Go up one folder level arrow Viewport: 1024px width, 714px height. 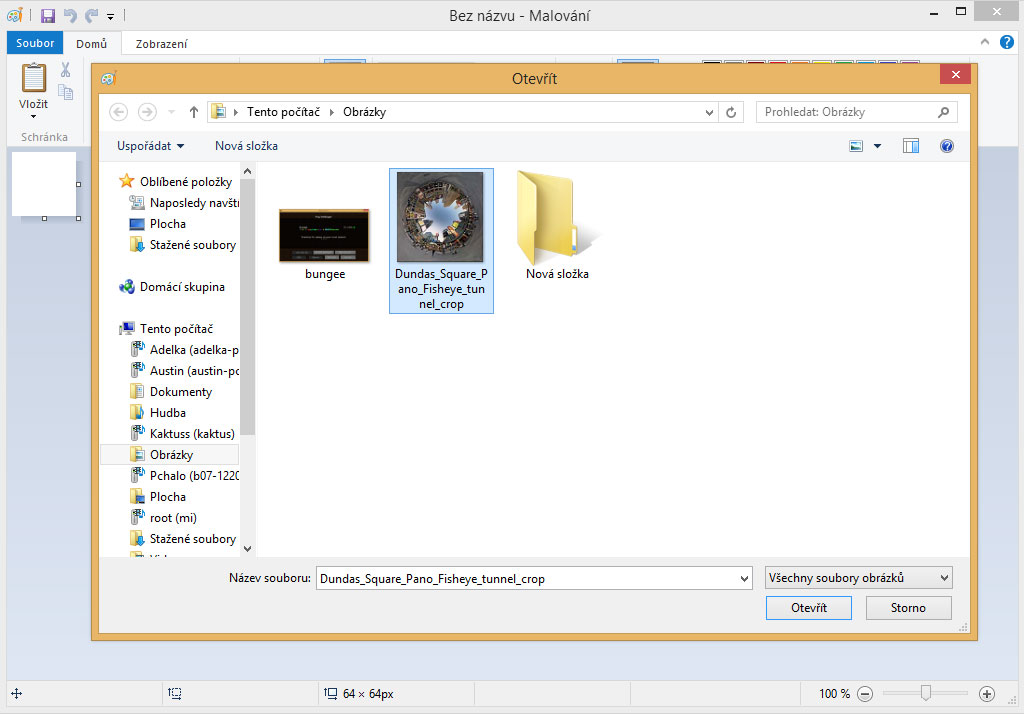pos(193,112)
